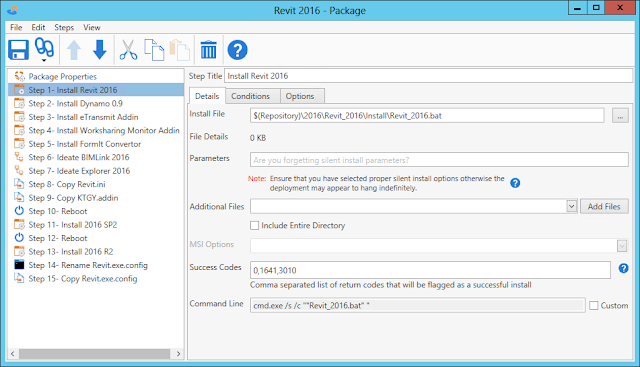Copy the step using the copy icon

(154, 50)
